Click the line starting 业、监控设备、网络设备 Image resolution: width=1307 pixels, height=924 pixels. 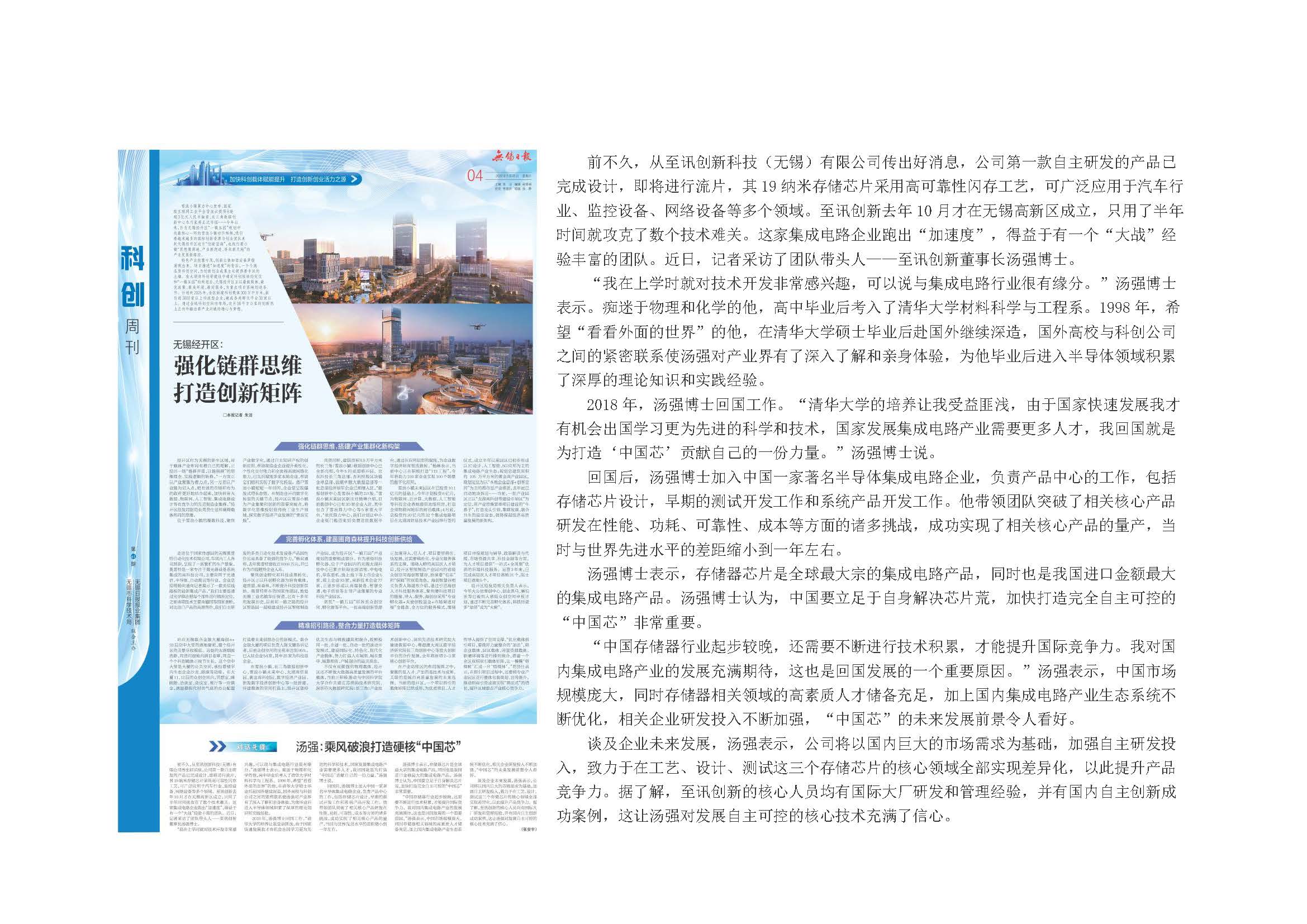coord(870,211)
